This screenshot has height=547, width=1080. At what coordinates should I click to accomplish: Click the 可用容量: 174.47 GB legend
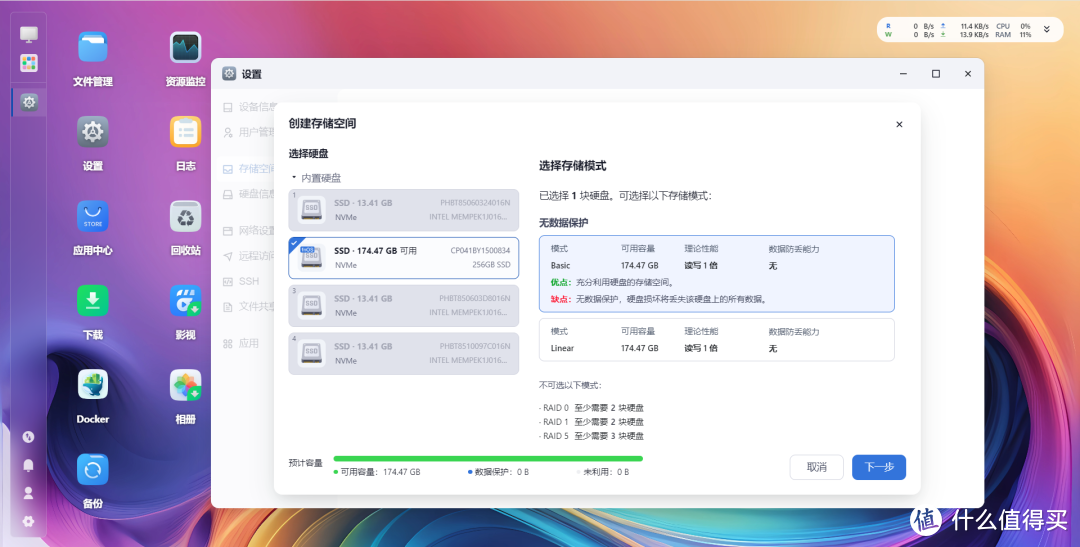[x=377, y=472]
